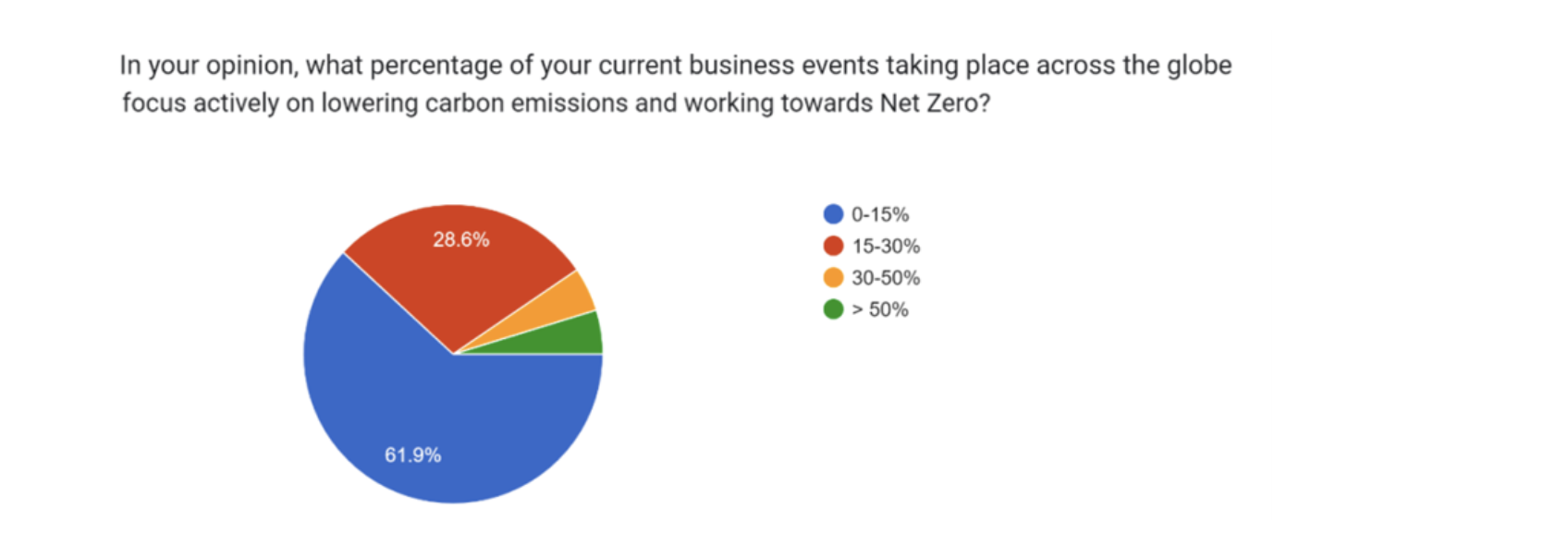This screenshot has width=1568, height=545.
Task: Click the first line of the survey question
Action: click(x=675, y=66)
